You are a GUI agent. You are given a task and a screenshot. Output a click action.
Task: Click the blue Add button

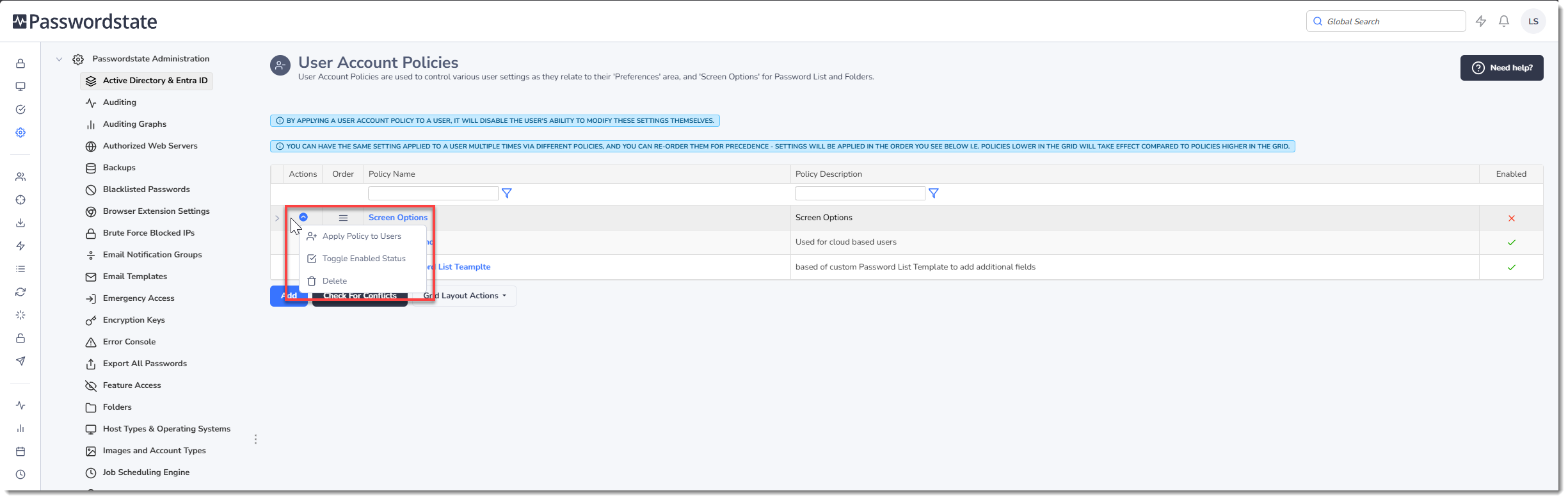point(289,296)
